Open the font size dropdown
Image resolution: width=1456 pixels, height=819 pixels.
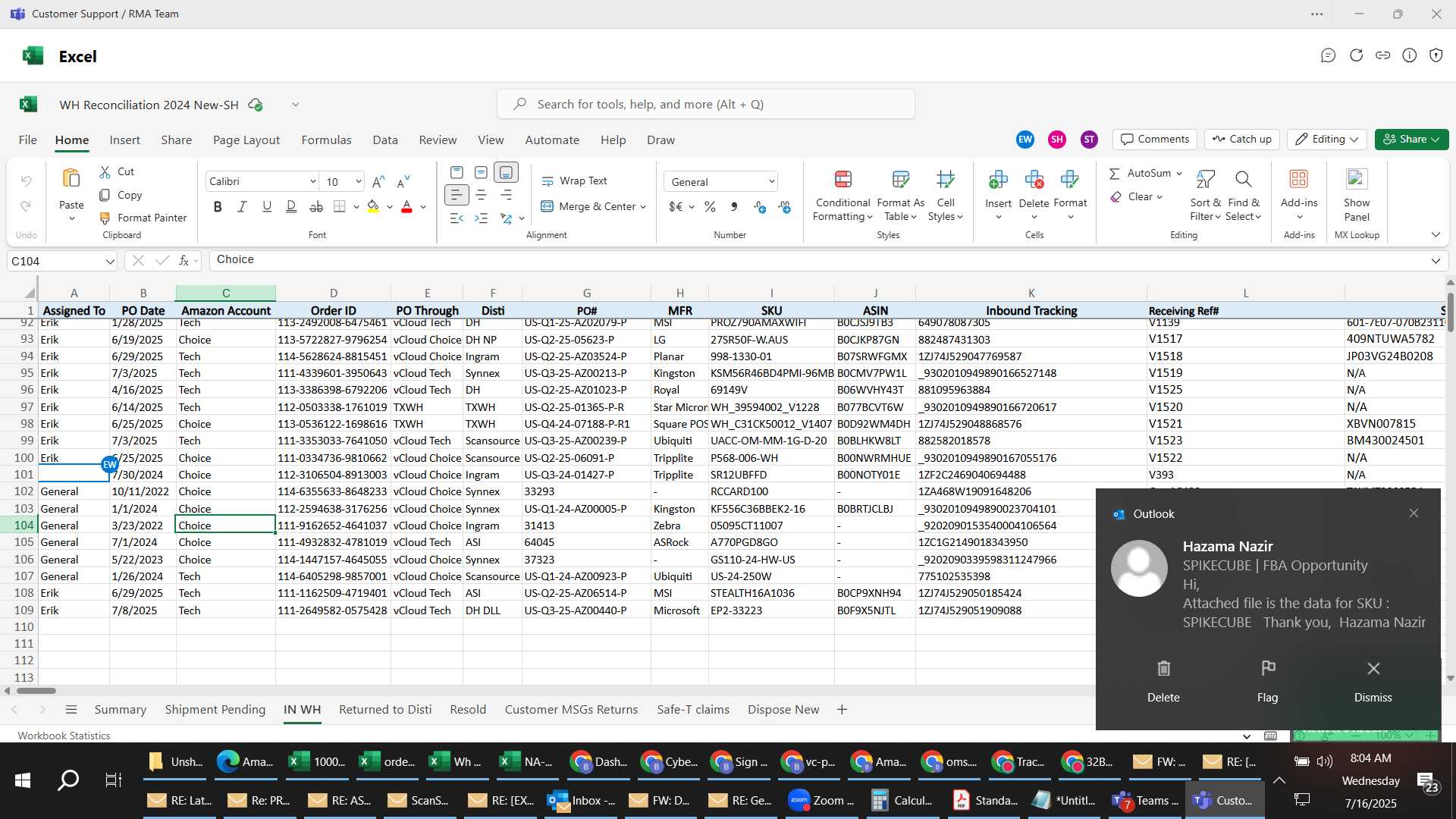[358, 181]
